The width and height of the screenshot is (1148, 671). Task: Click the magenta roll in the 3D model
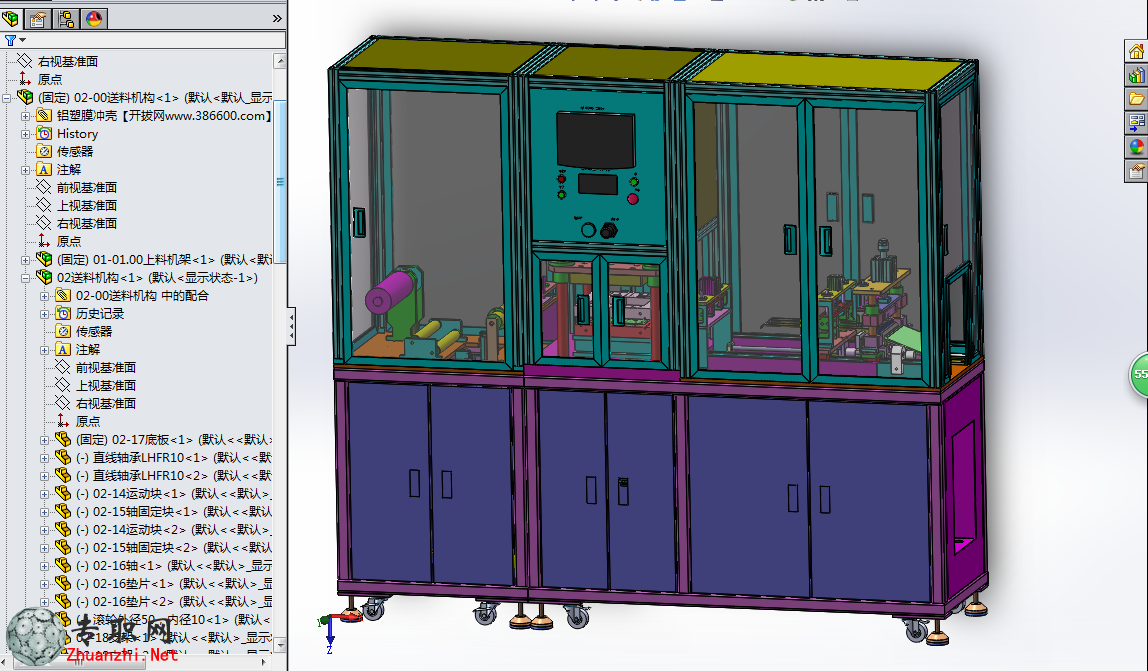click(x=390, y=292)
